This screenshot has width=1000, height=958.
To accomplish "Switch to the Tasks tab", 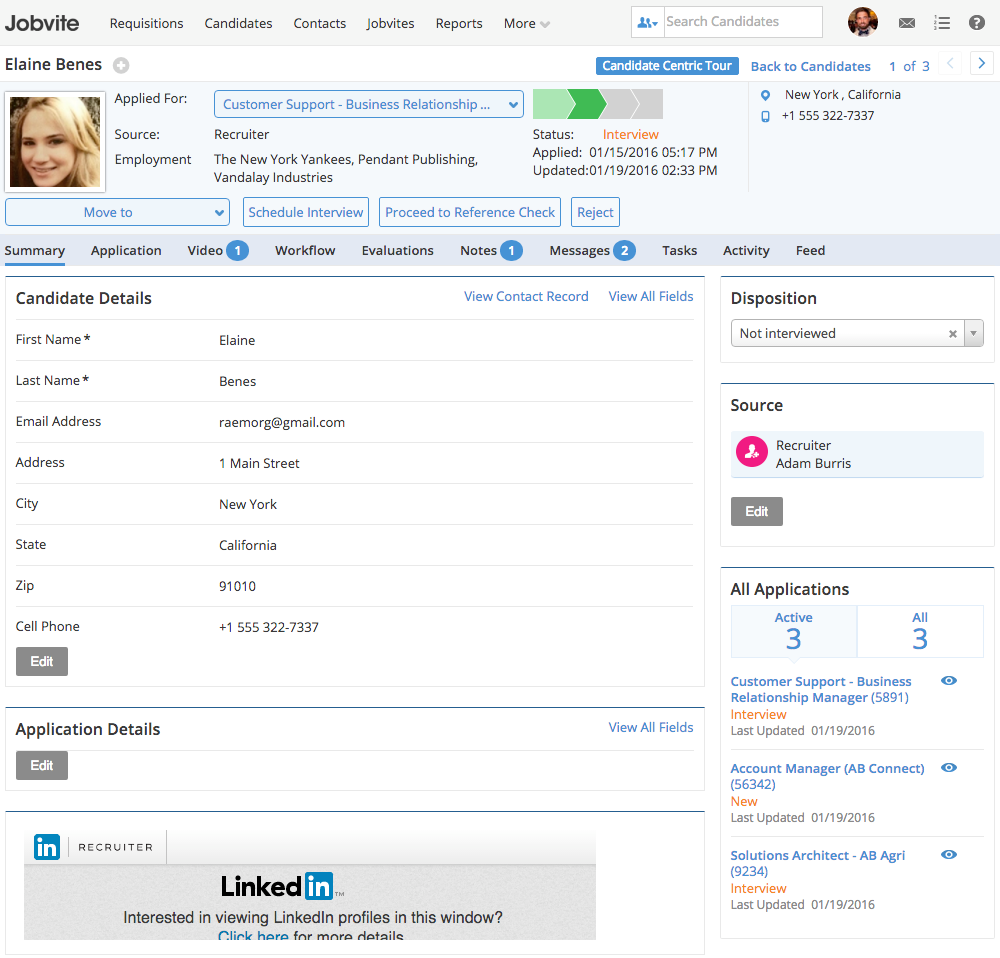I will tap(679, 251).
